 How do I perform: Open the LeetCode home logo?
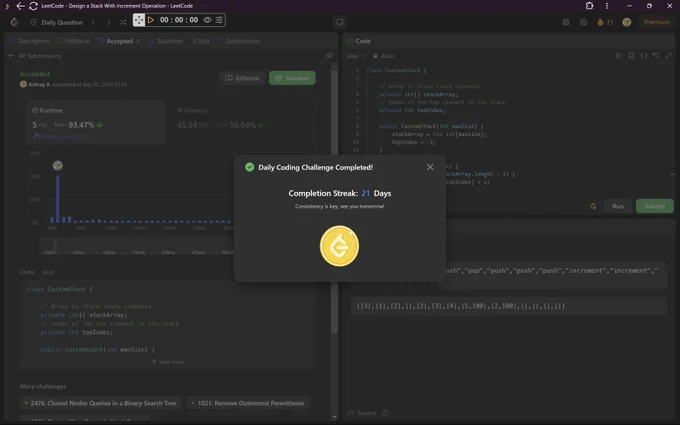(x=14, y=22)
